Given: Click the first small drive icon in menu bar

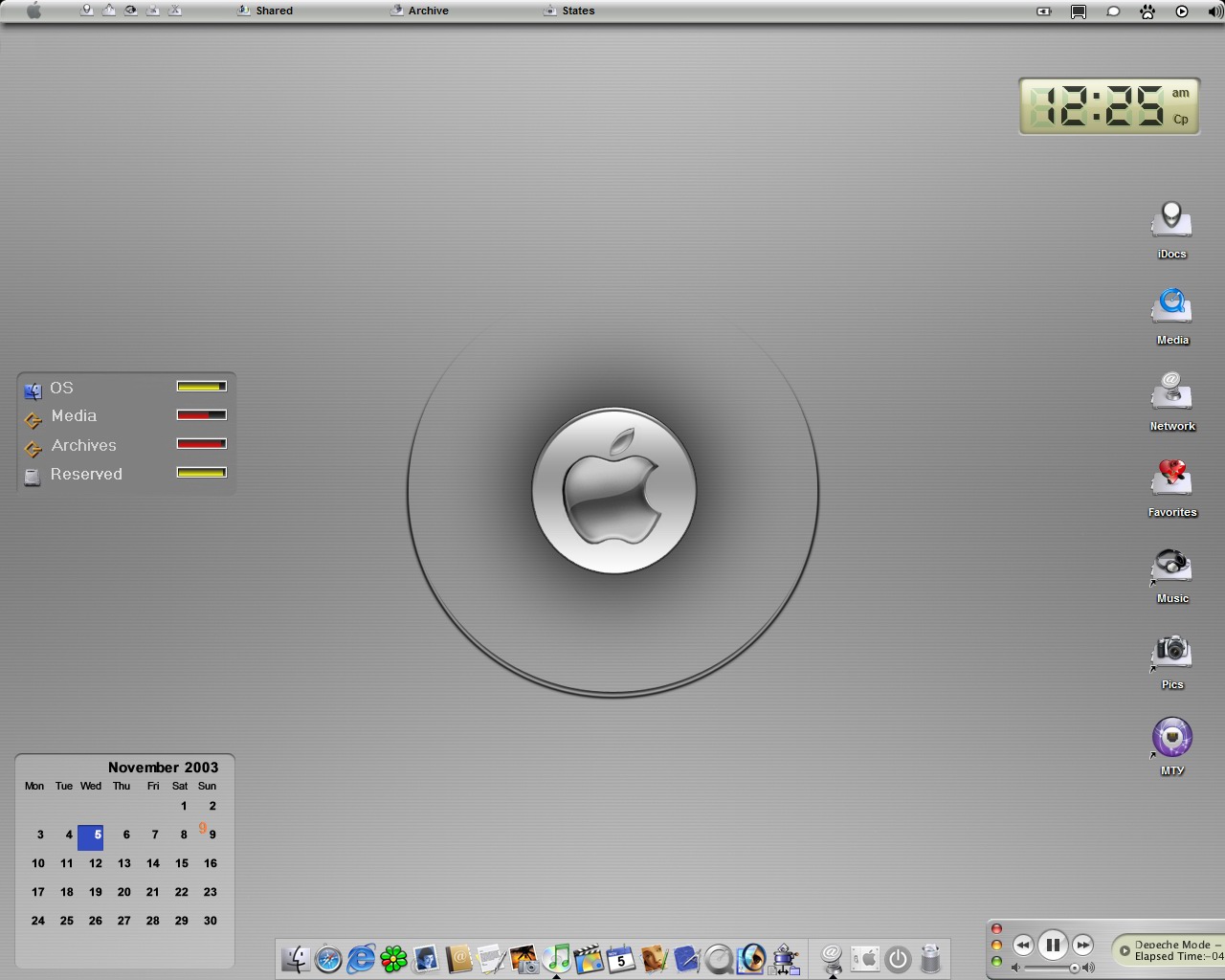Looking at the screenshot, I should pyautogui.click(x=87, y=11).
